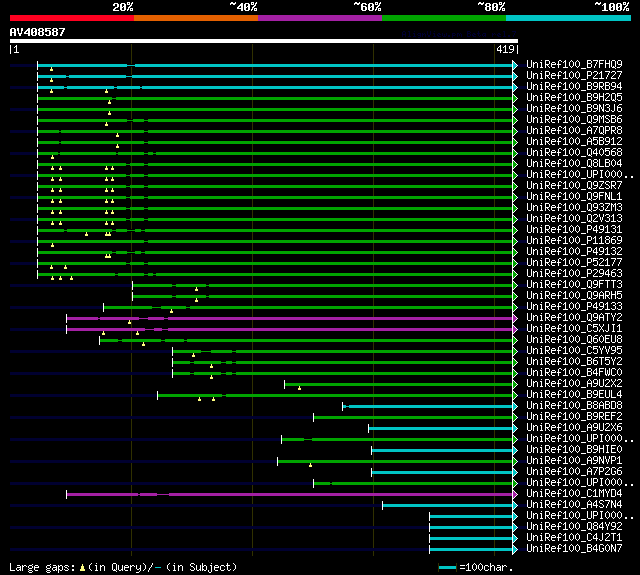Click the UniRef100_P49132 label

(574, 252)
